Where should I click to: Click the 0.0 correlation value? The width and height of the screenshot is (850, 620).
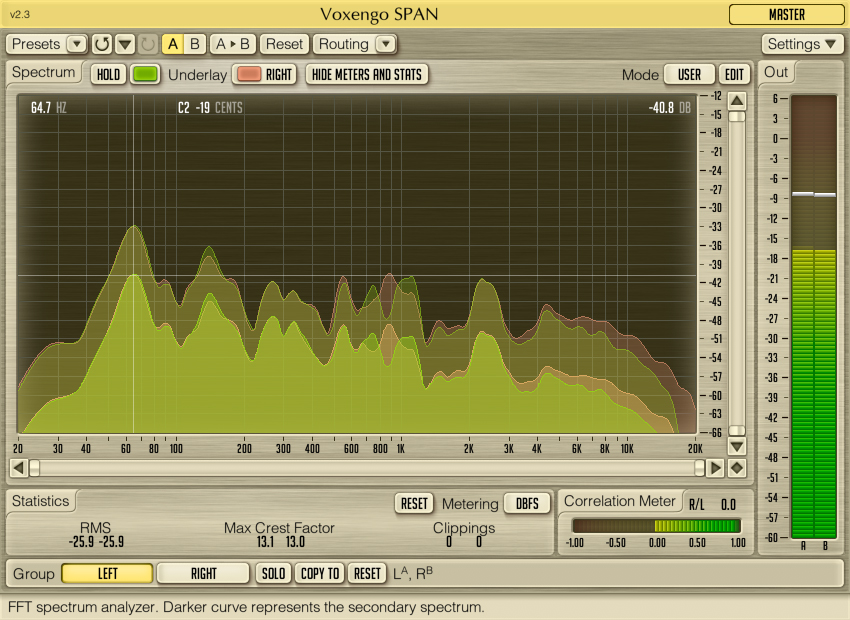tap(728, 505)
